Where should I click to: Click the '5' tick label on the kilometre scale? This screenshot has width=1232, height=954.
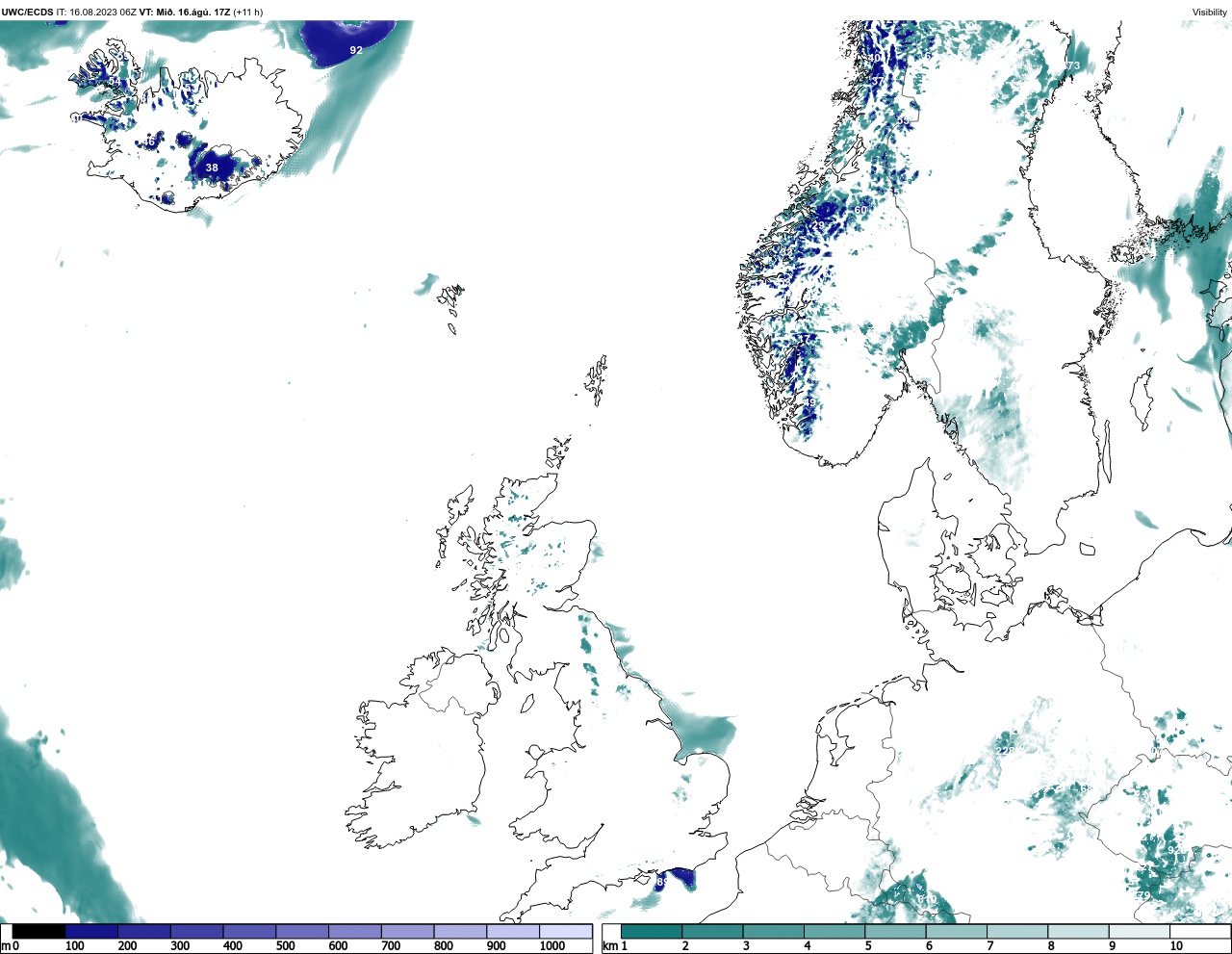pyautogui.click(x=868, y=946)
